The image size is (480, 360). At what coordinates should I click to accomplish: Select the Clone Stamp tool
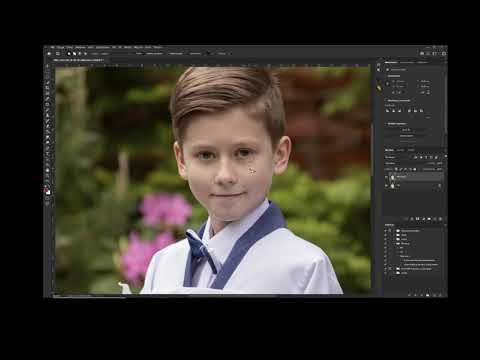[x=48, y=115]
